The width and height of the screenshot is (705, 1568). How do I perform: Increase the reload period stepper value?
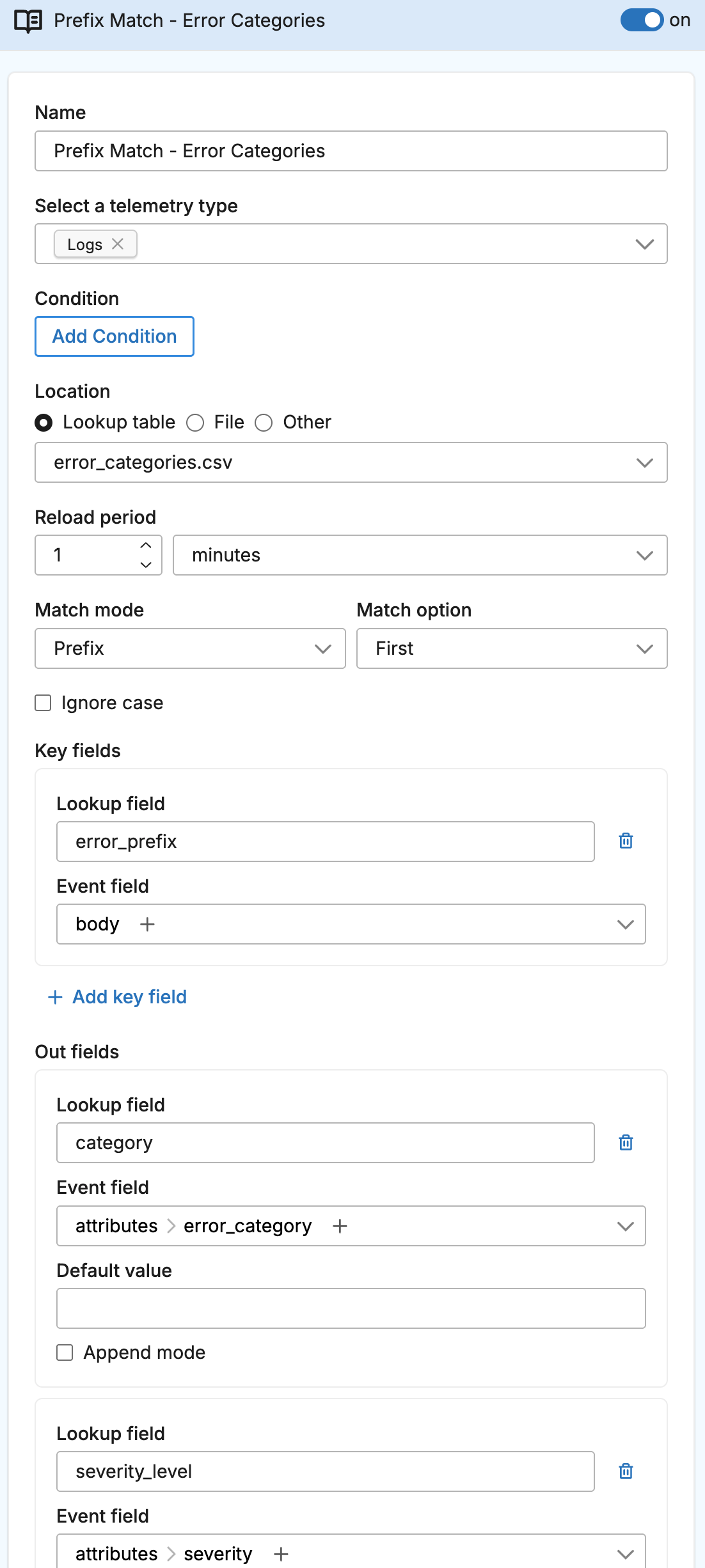[146, 545]
